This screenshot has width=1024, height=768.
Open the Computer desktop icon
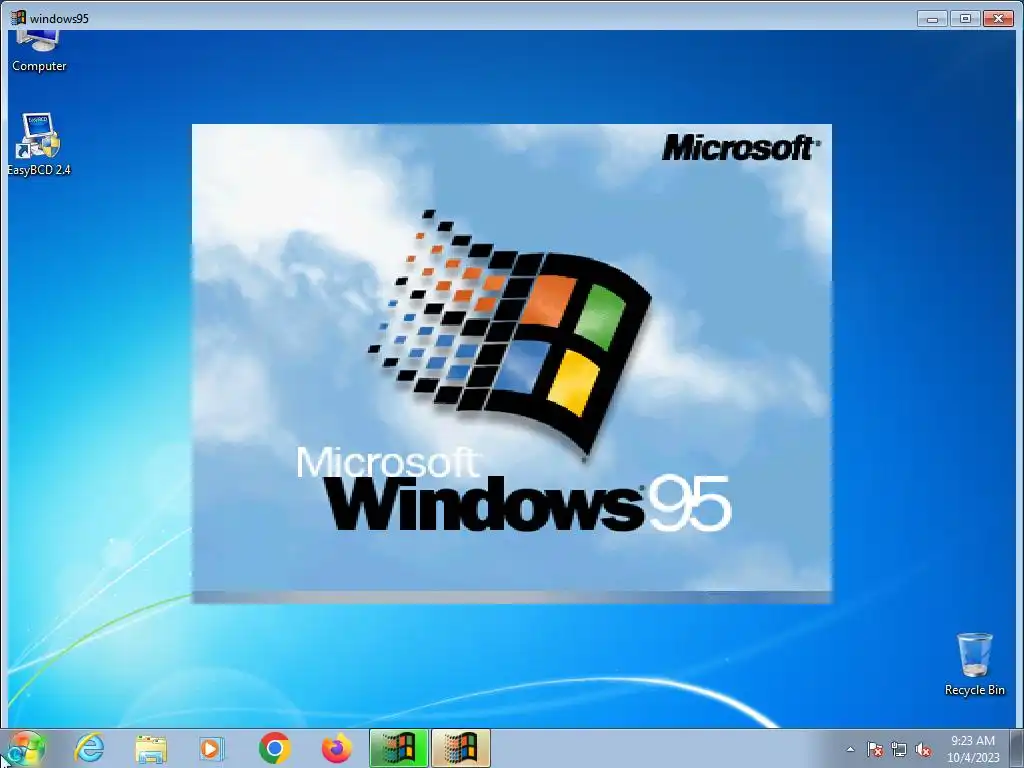(39, 52)
